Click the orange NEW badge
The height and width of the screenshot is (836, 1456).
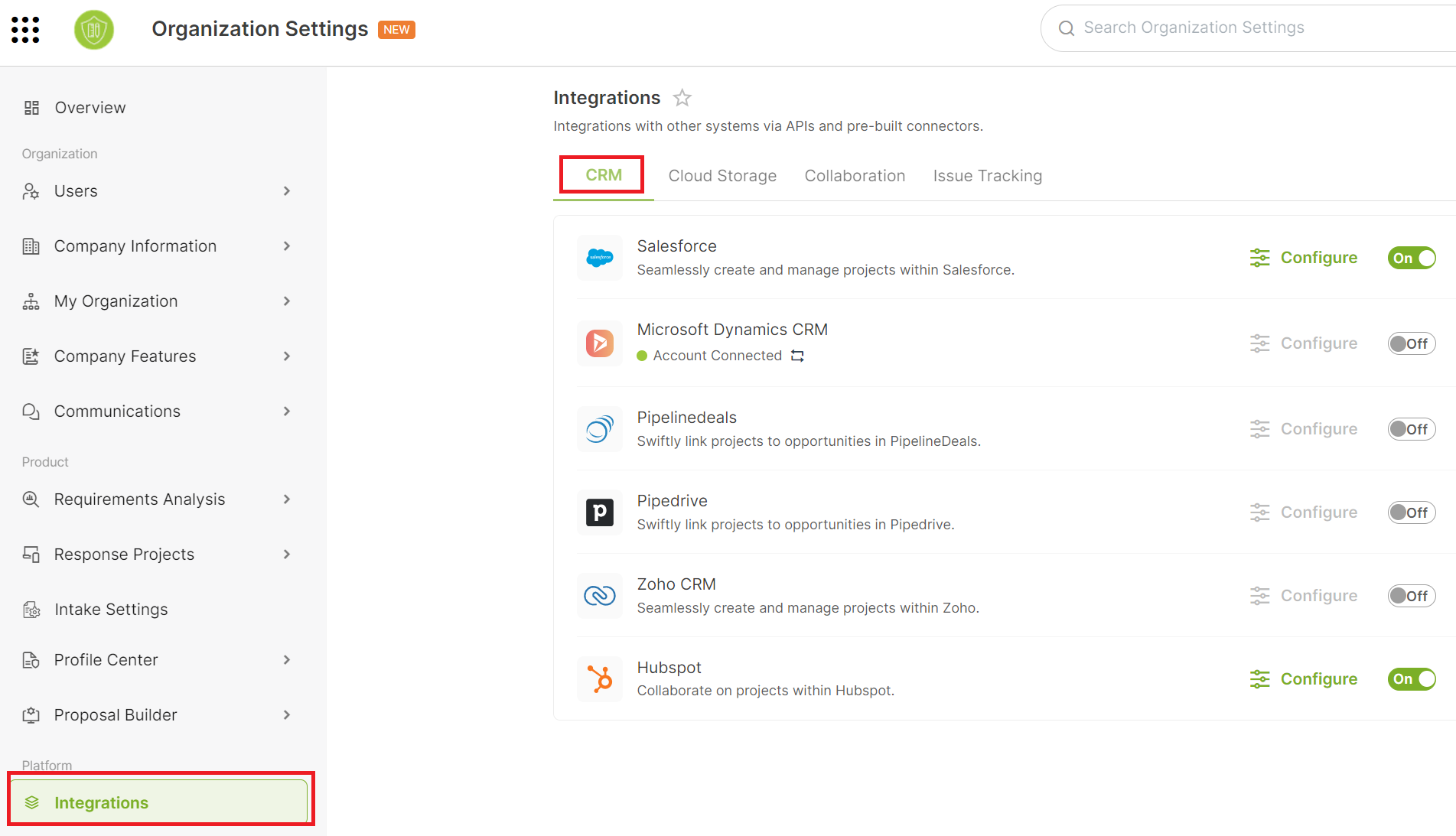pyautogui.click(x=396, y=30)
